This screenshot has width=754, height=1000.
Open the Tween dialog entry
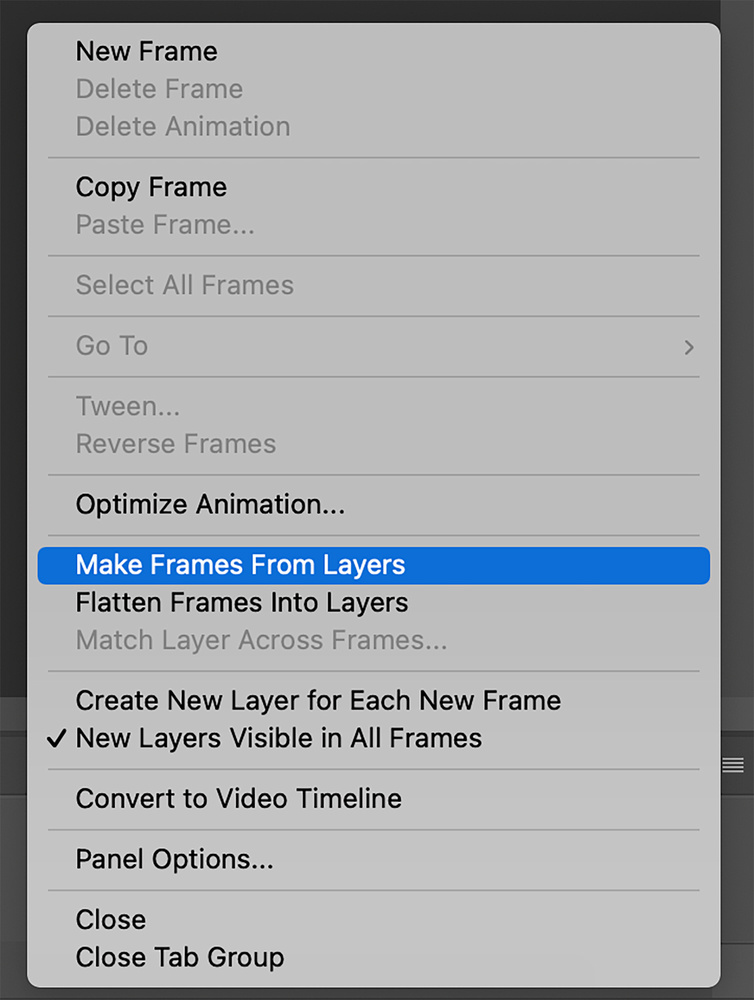point(374,406)
